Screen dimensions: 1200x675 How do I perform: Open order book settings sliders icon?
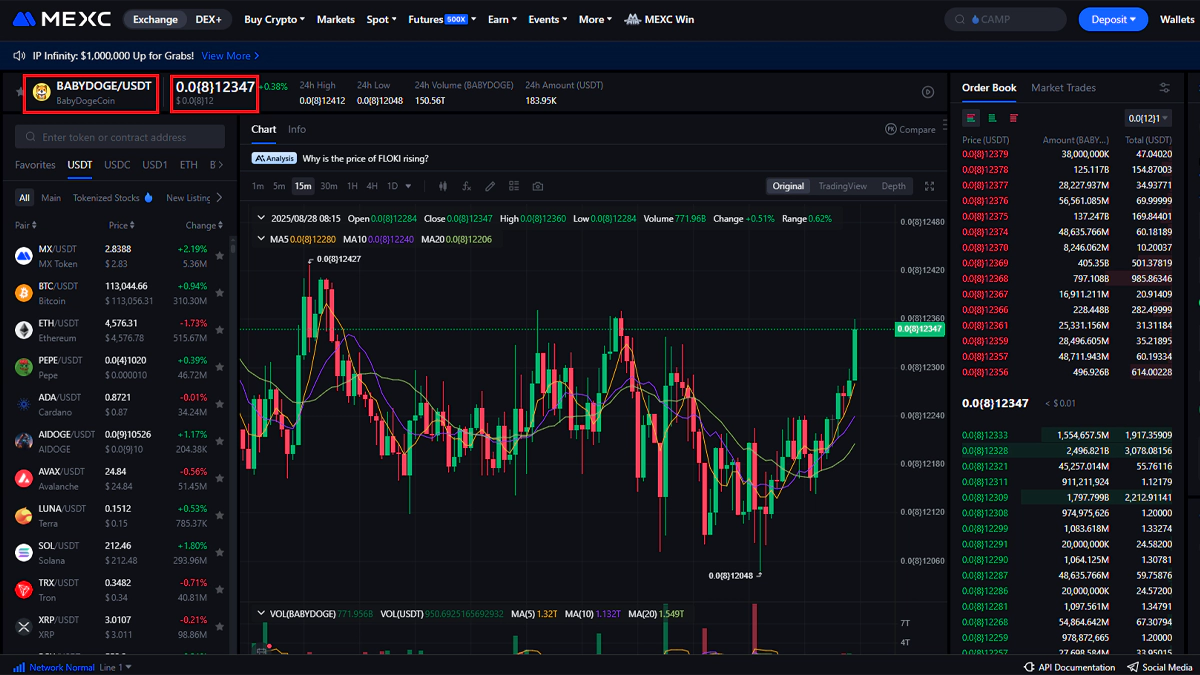(x=1165, y=88)
